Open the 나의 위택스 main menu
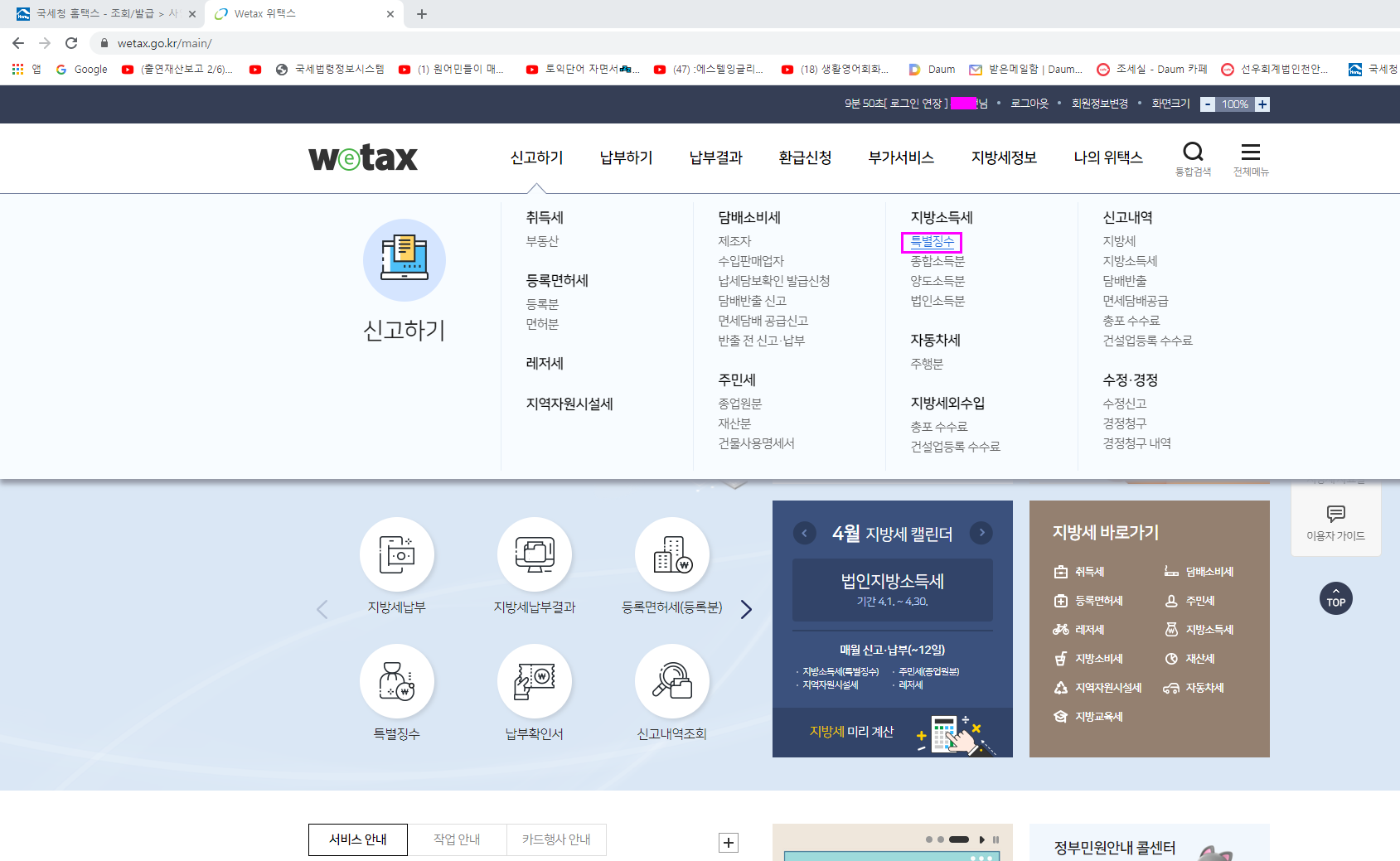This screenshot has width=1400, height=861. tap(1108, 157)
